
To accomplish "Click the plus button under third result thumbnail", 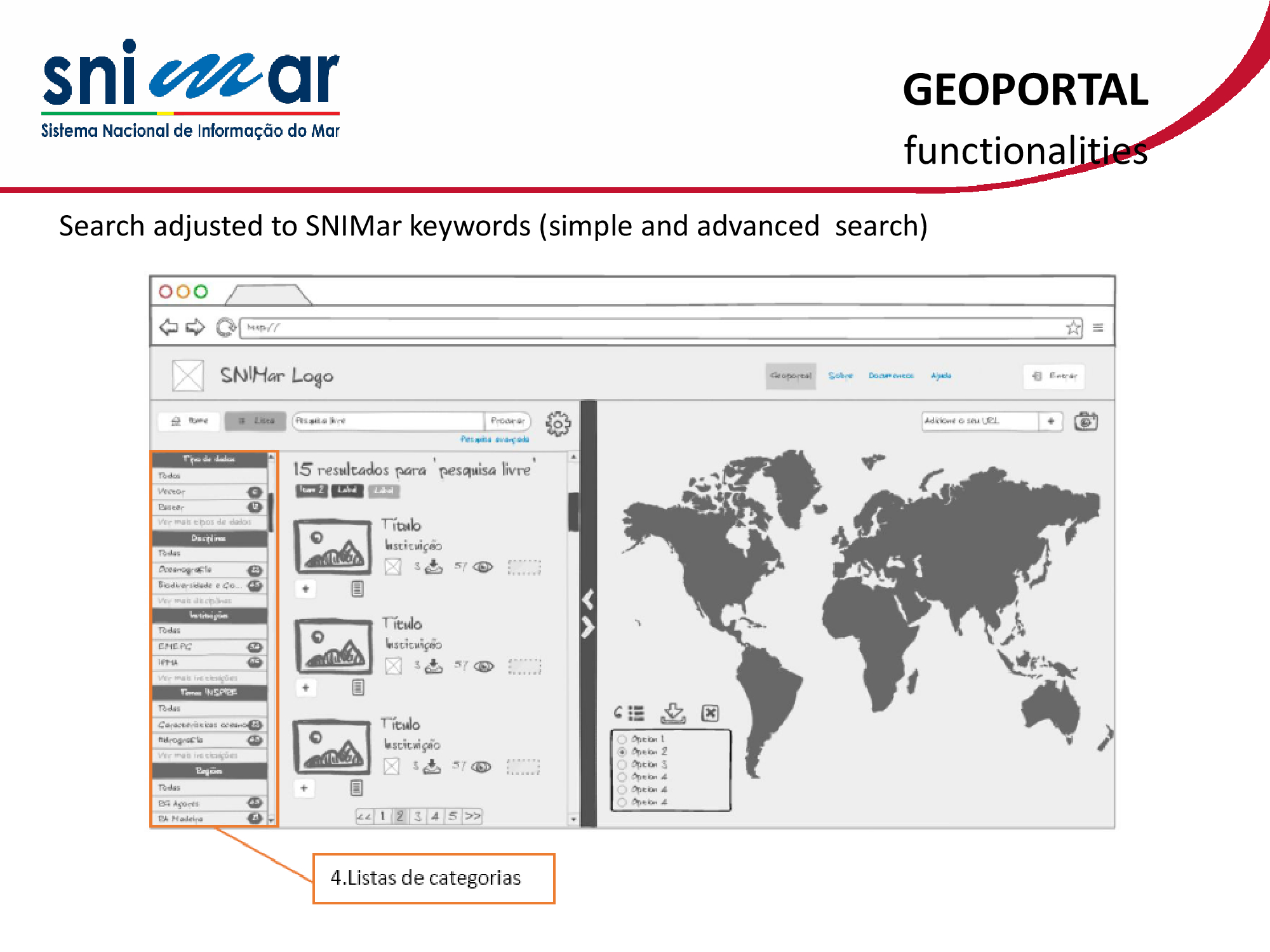I will tap(304, 788).
